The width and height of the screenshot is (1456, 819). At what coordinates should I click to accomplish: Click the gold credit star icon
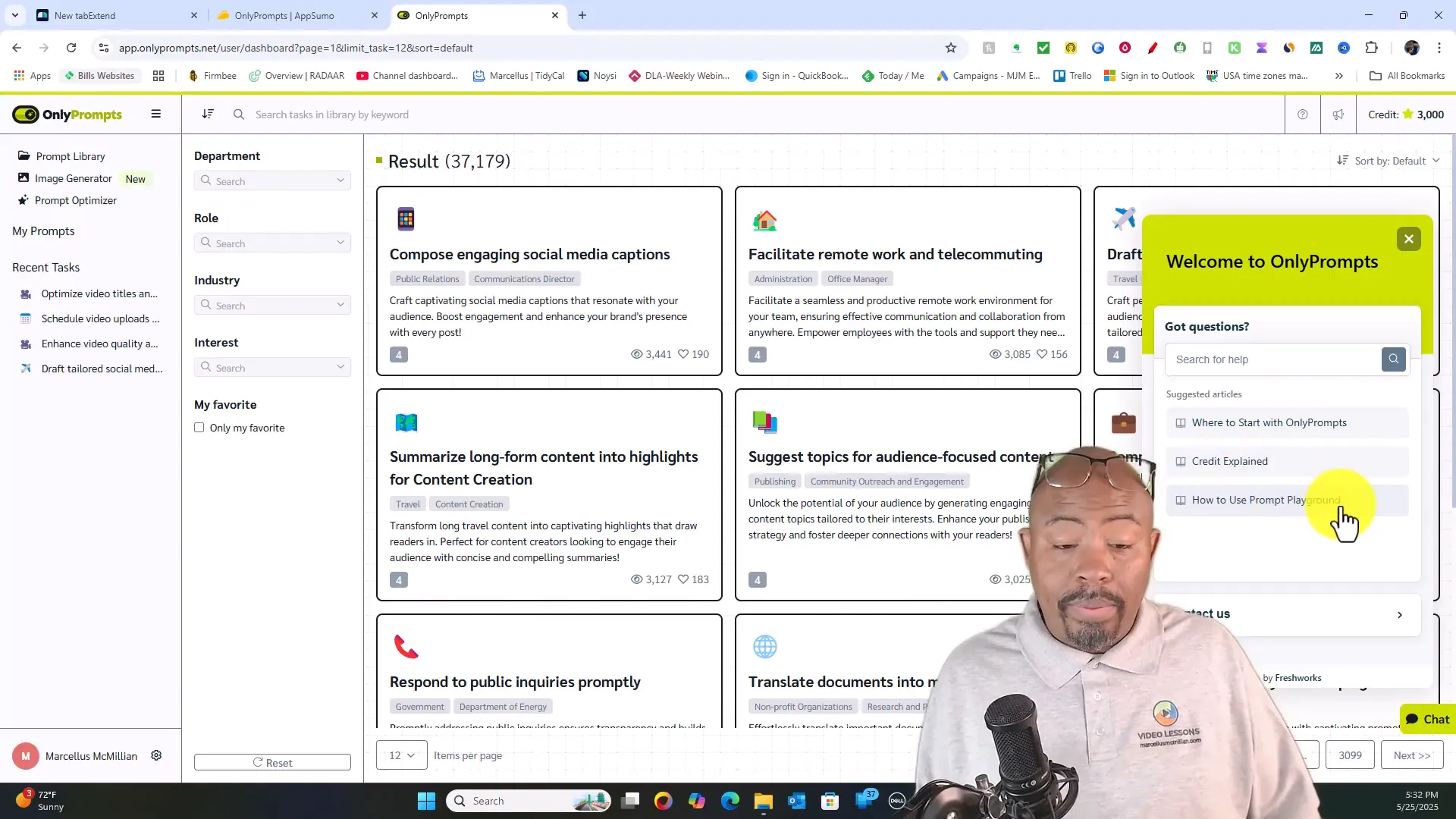1408,115
